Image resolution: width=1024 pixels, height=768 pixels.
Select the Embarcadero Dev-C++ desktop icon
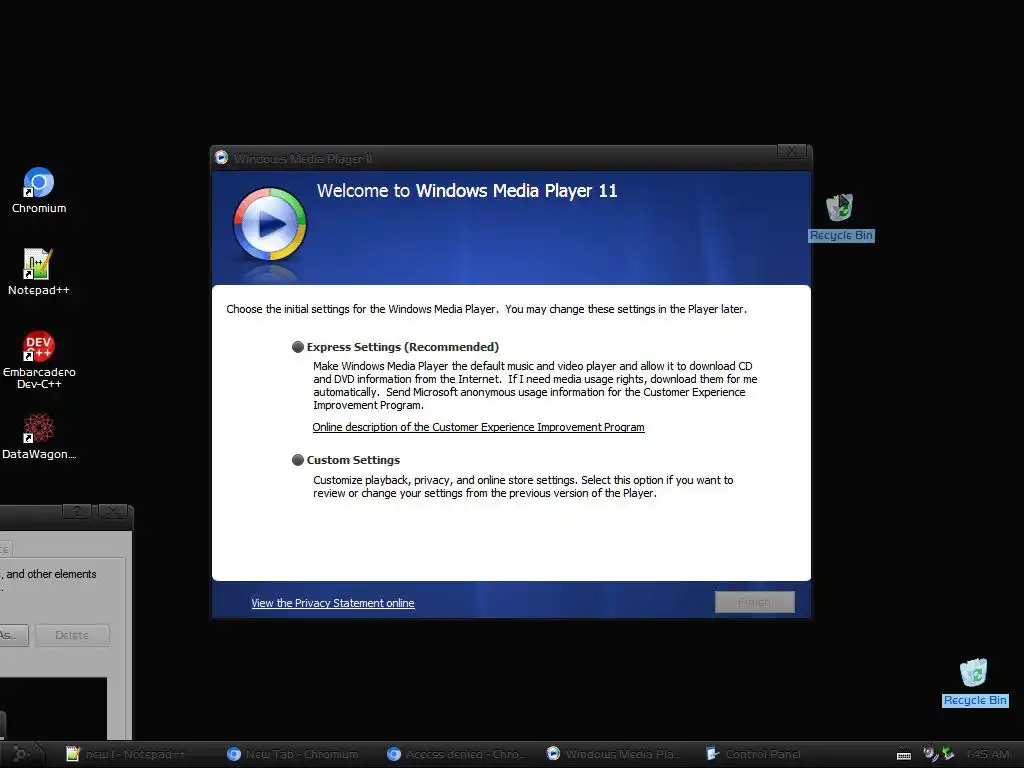coord(39,360)
